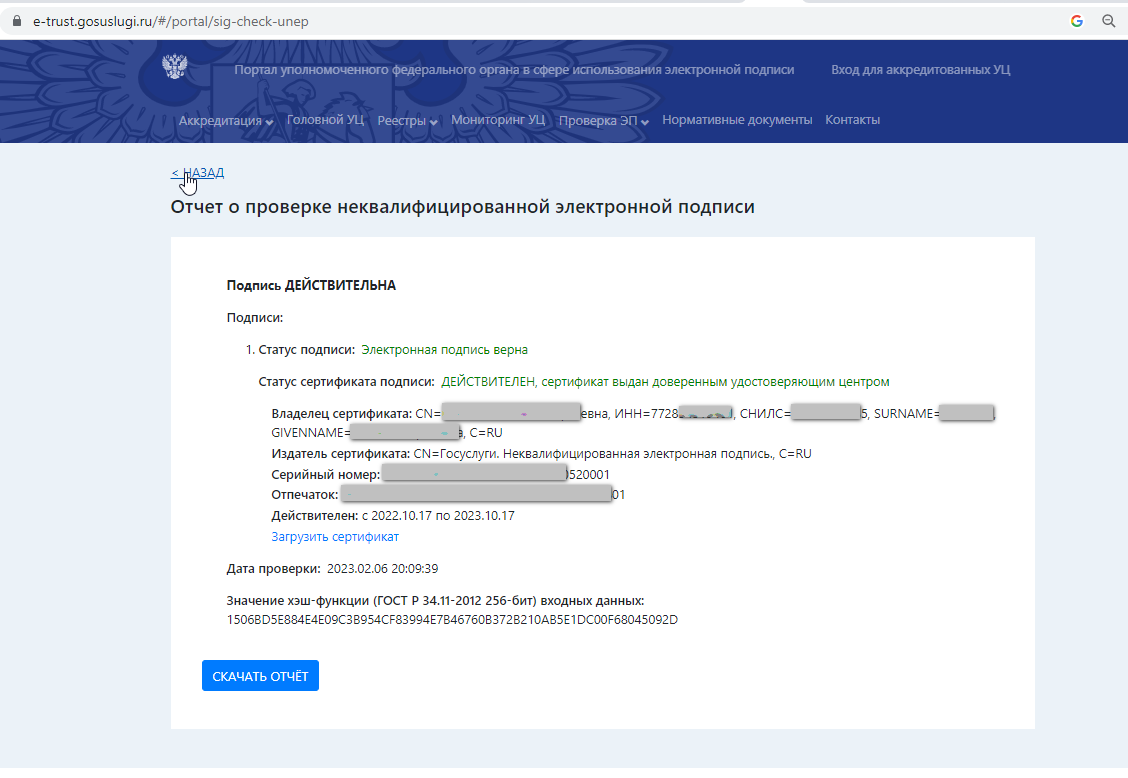
Task: Click the zoom magnifier icon in address bar
Action: [1109, 21]
